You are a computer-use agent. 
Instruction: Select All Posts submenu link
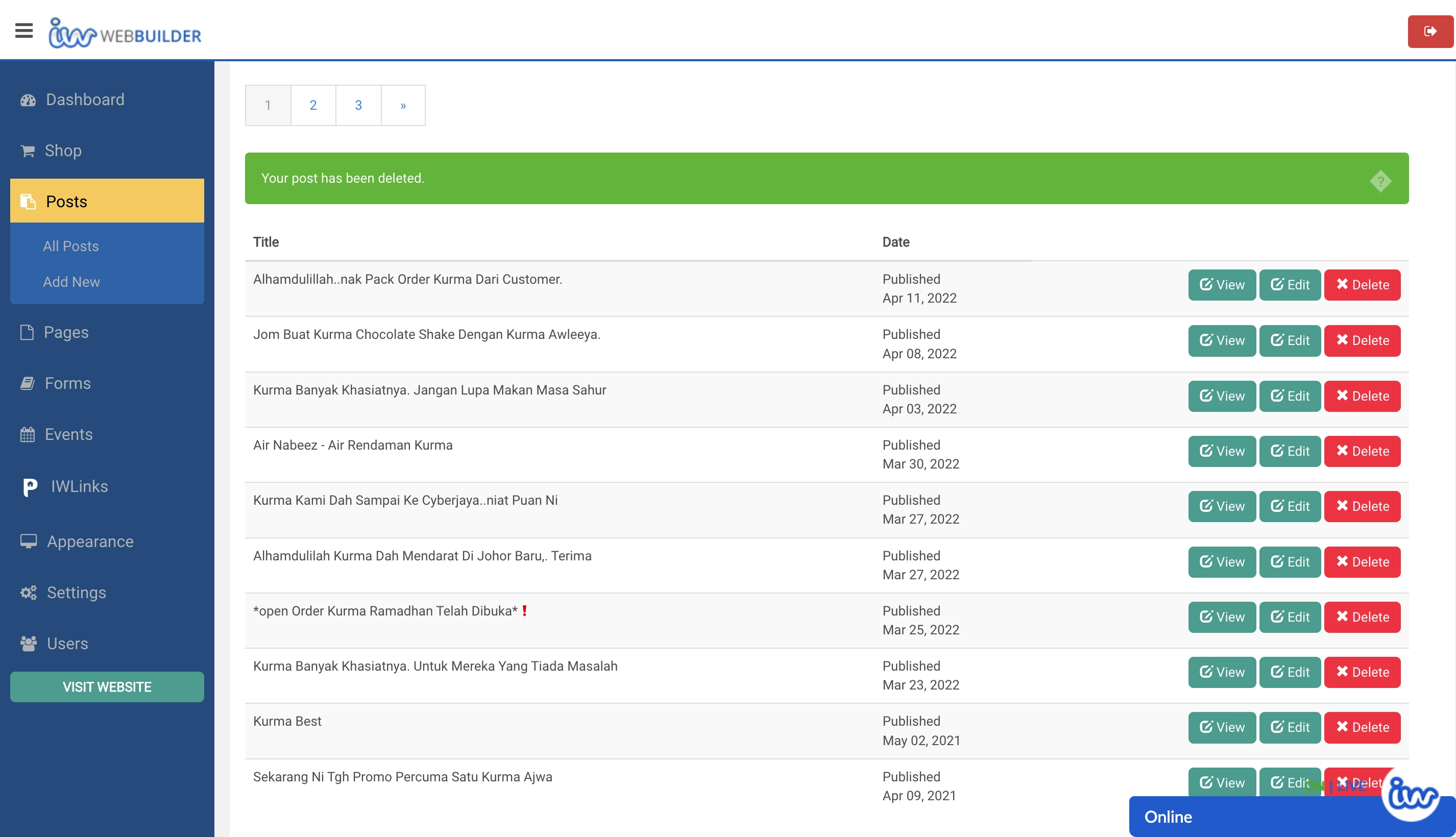[x=71, y=246]
